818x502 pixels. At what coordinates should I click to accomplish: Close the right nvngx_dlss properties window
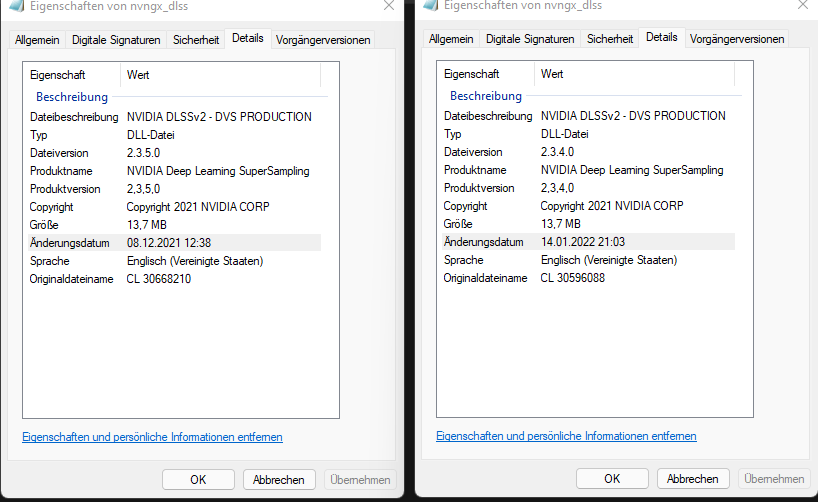[x=802, y=5]
